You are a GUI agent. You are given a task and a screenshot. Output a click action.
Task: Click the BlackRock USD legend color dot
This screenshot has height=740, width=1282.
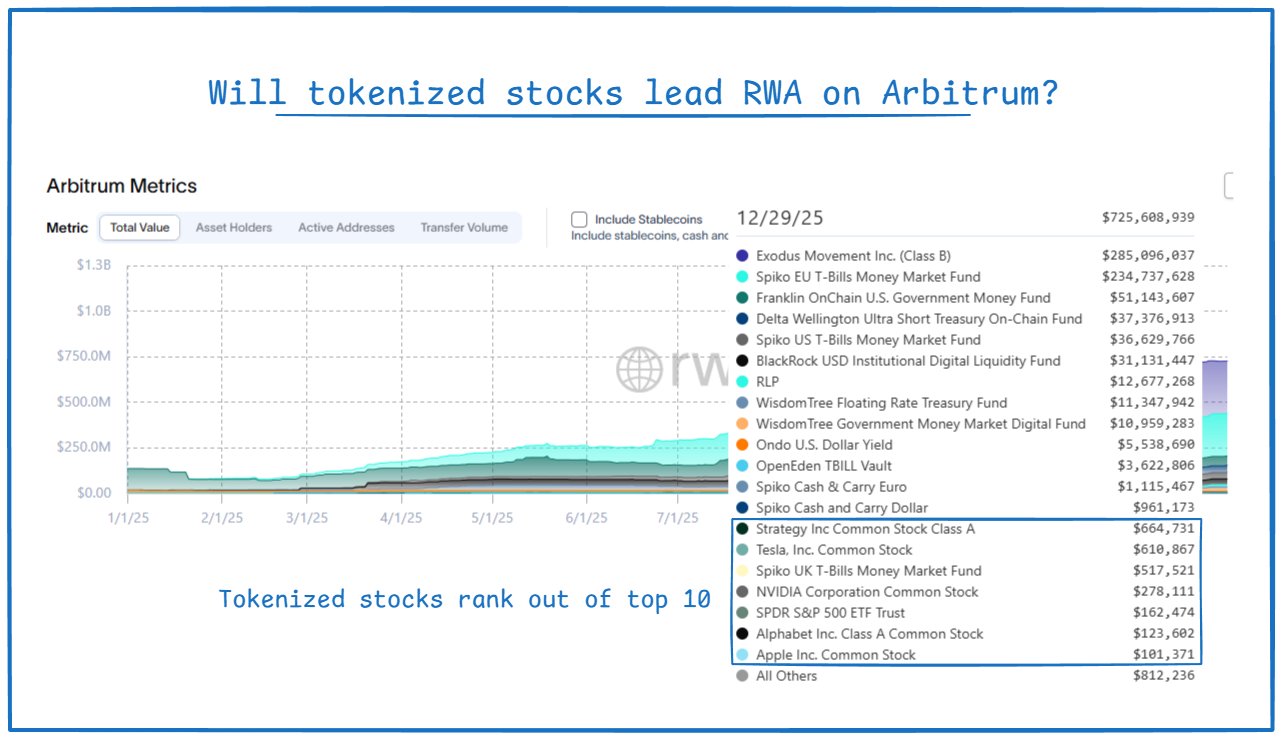(x=741, y=361)
